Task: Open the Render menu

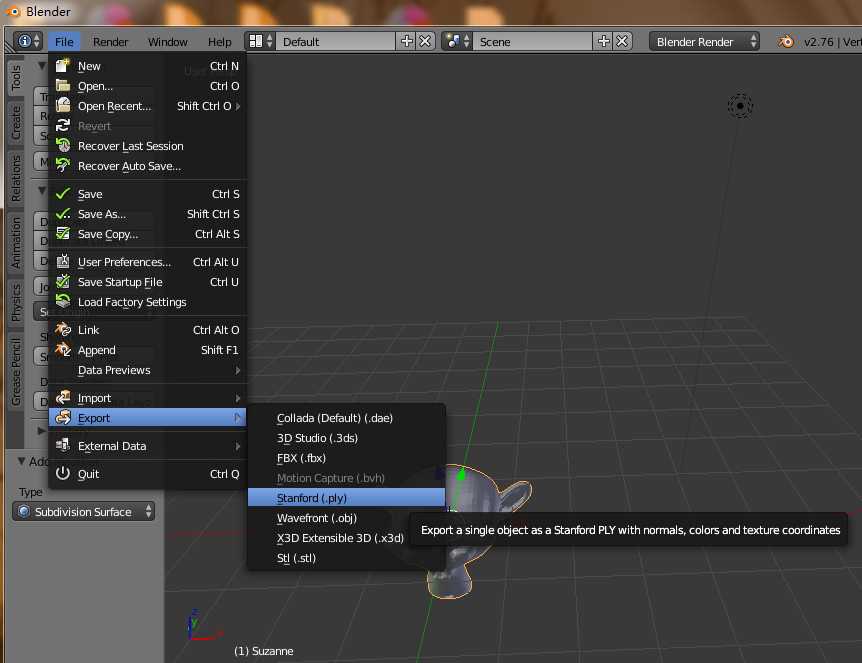Action: coord(110,42)
